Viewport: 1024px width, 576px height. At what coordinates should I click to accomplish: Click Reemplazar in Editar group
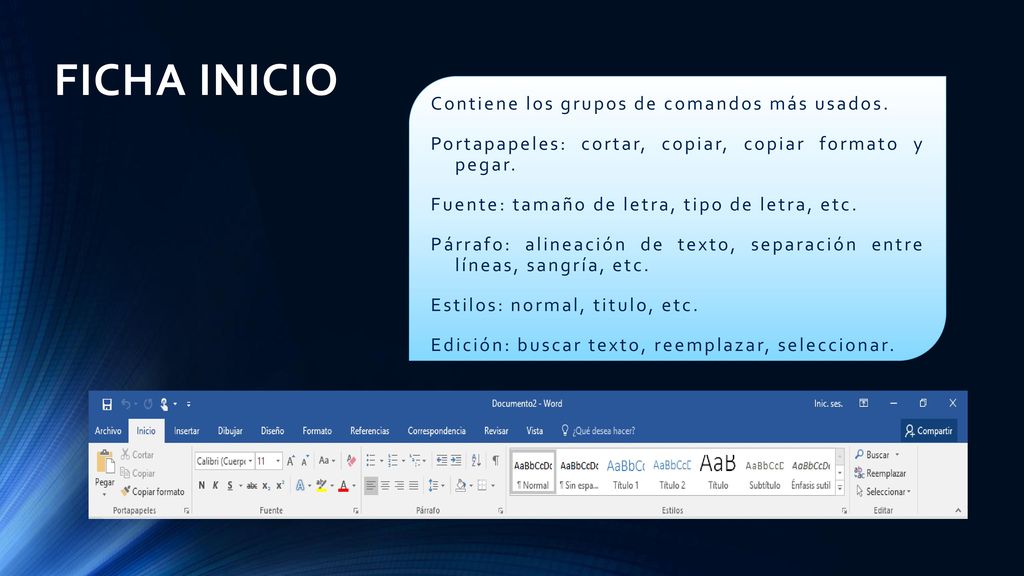(880, 473)
